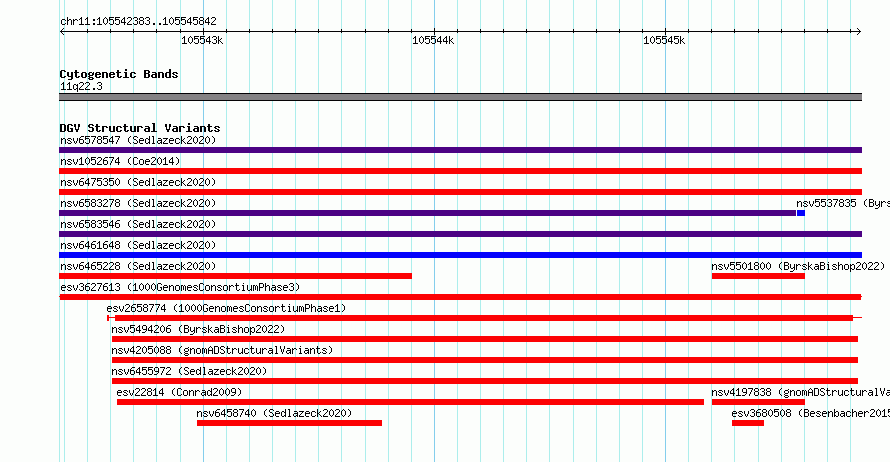The height and width of the screenshot is (462, 890).
Task: Click the chr11:105542383..105545842 coordinate label
Action: pos(138,21)
